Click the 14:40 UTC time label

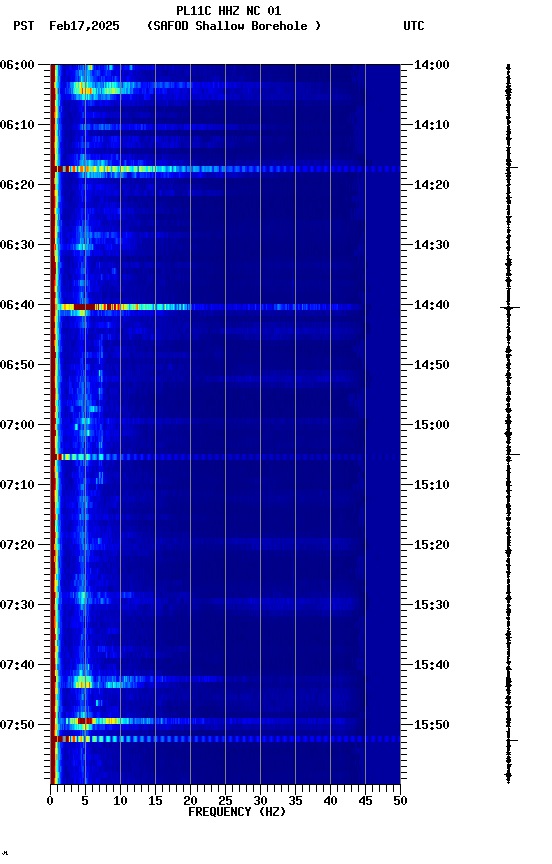[x=432, y=305]
